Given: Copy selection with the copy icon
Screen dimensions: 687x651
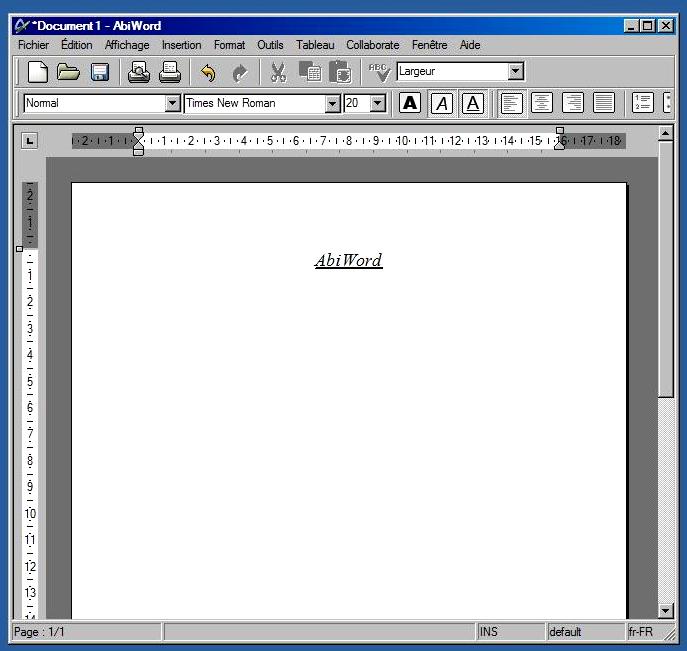Looking at the screenshot, I should [x=310, y=71].
